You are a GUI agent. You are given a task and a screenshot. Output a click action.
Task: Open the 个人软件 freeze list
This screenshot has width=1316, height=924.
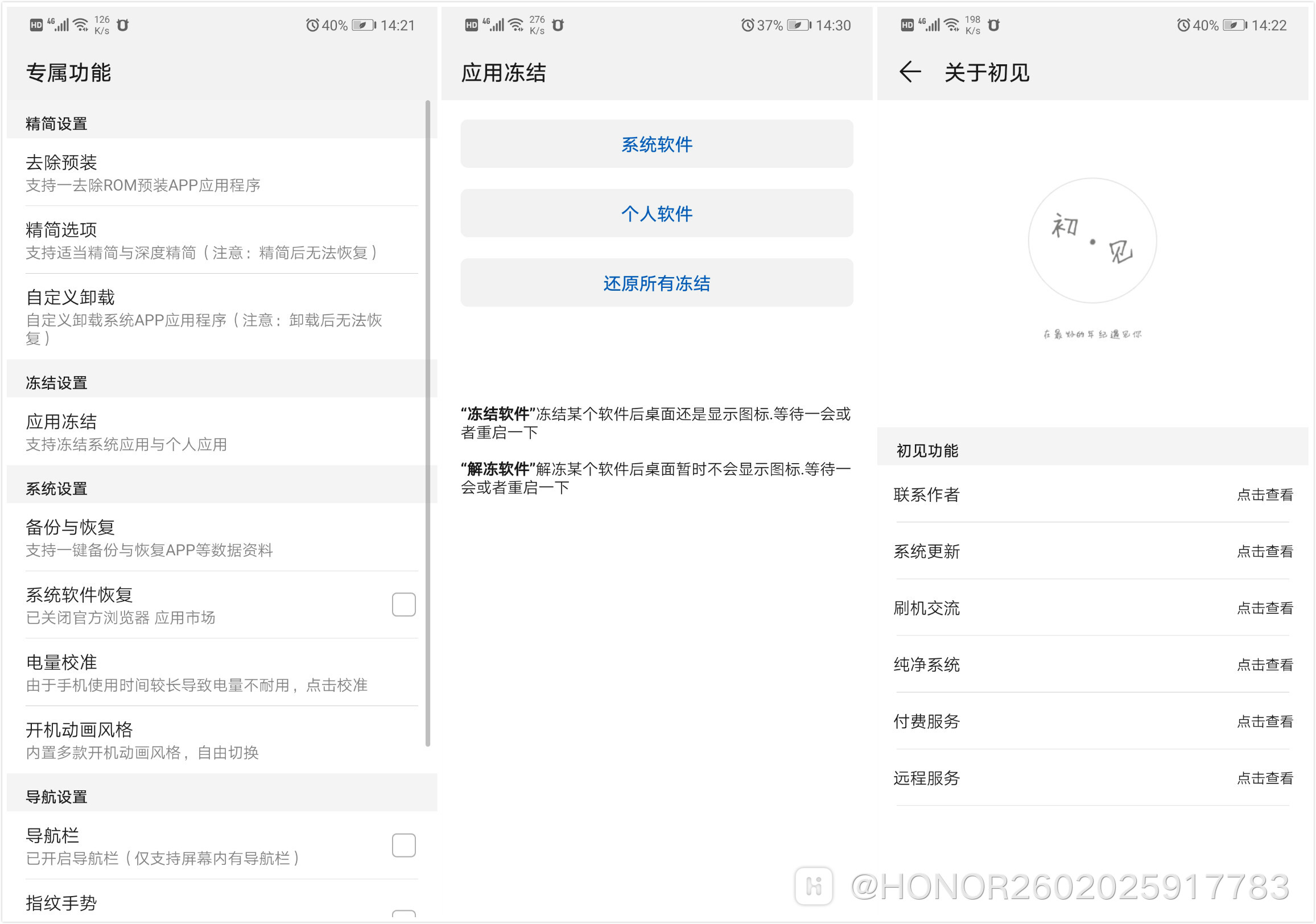pyautogui.click(x=657, y=213)
